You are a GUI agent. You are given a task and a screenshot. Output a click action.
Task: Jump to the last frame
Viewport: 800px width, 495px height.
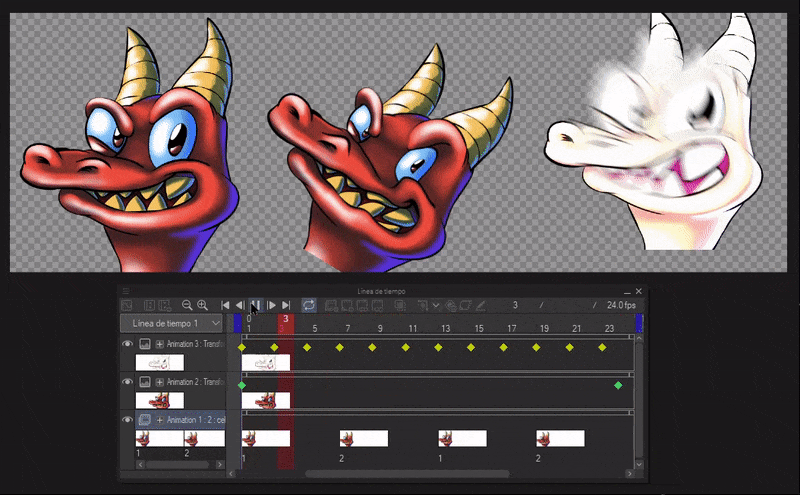pos(286,305)
